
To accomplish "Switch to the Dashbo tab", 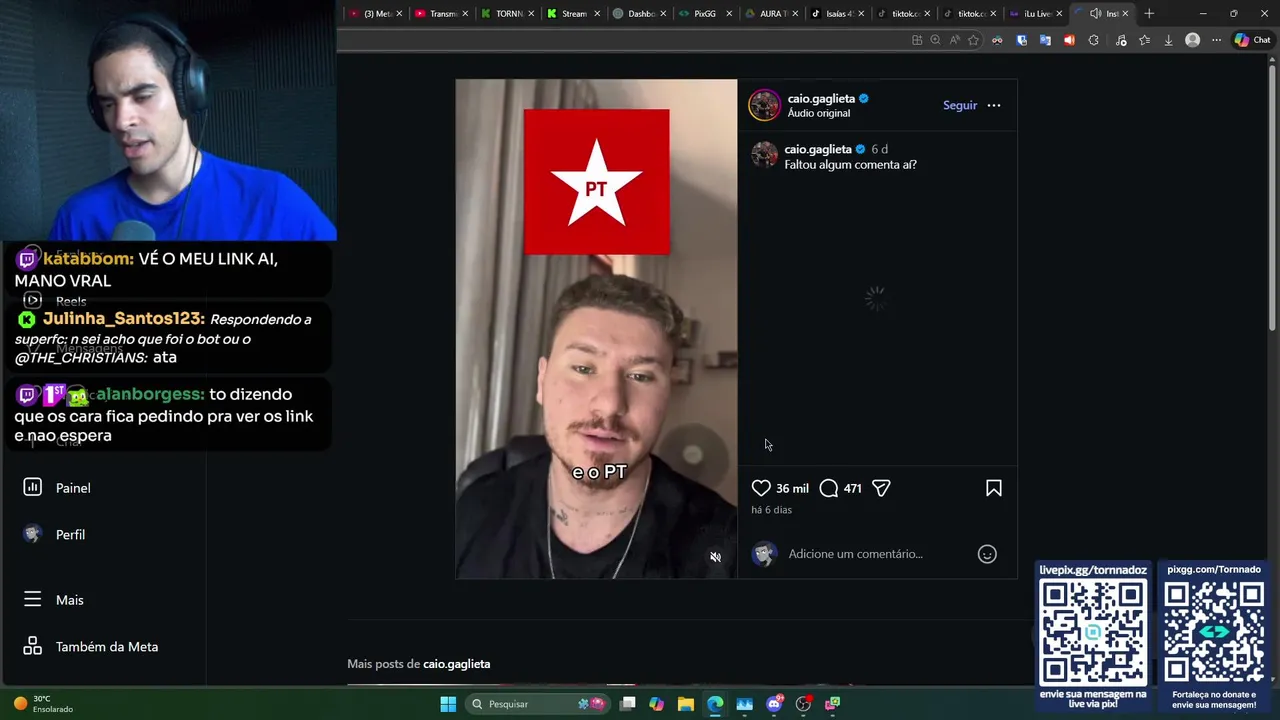I will point(640,13).
